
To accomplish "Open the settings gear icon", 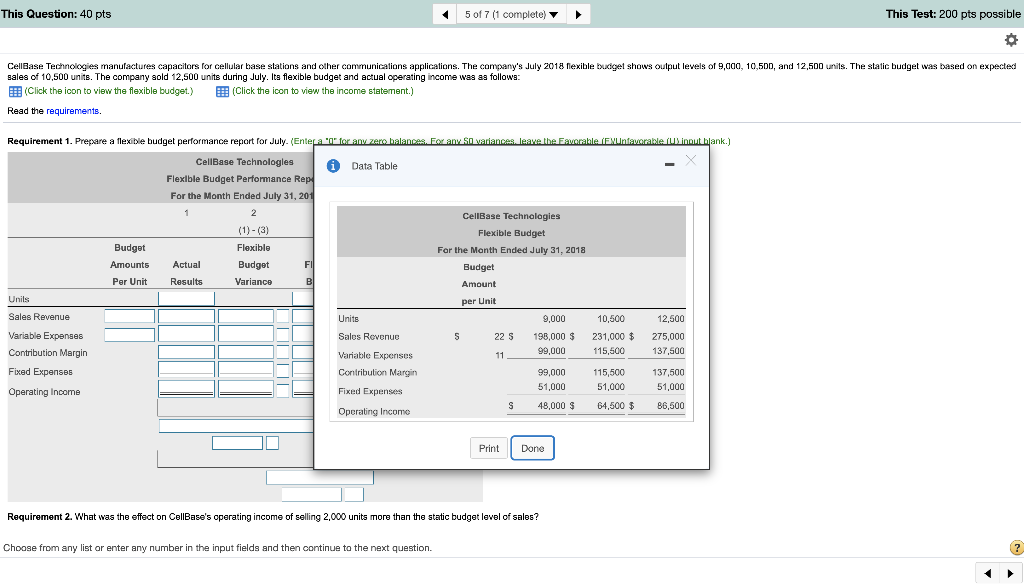I will (1011, 41).
